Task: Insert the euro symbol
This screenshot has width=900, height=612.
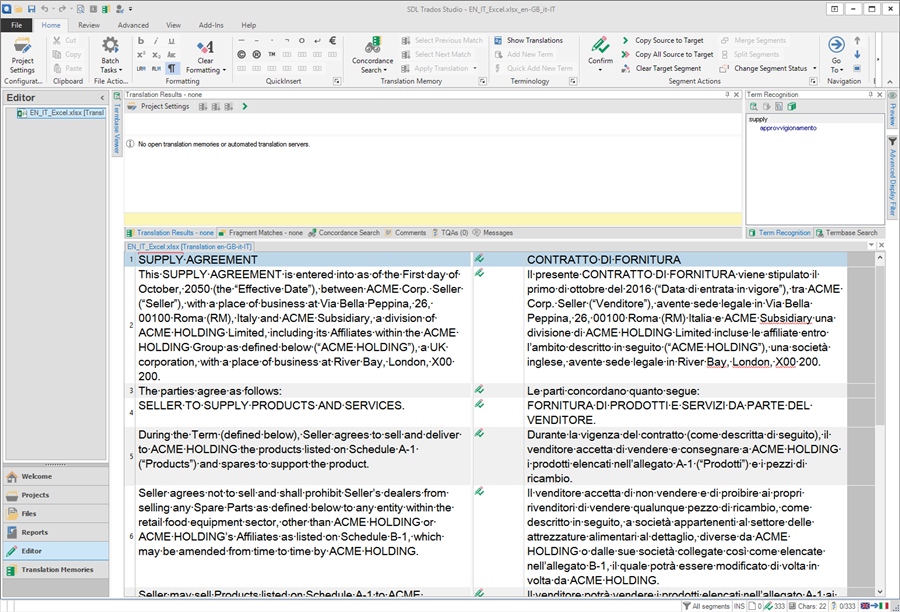Action: tap(332, 41)
